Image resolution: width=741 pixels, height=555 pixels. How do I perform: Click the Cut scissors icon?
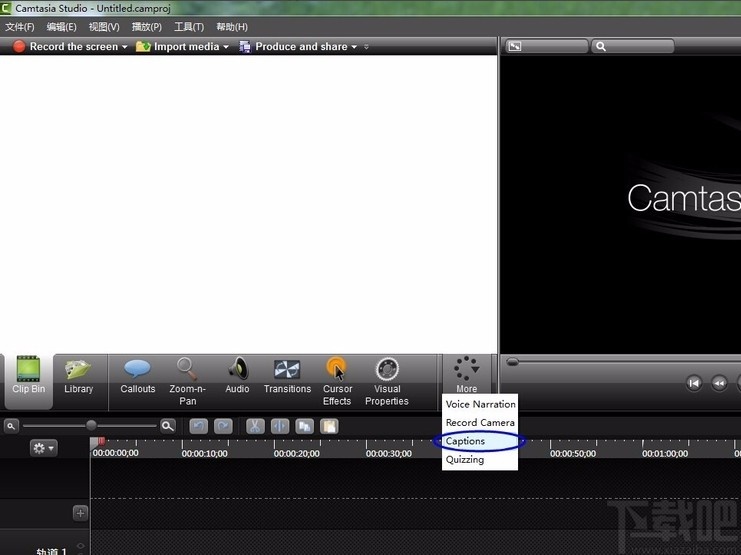255,426
